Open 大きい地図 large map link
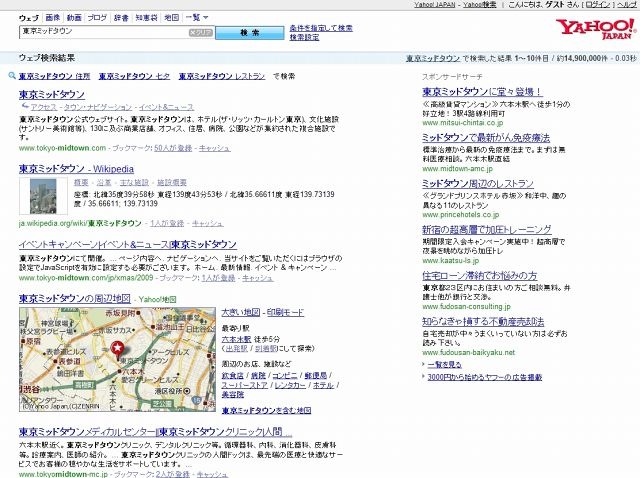The height and width of the screenshot is (478, 640). point(240,313)
